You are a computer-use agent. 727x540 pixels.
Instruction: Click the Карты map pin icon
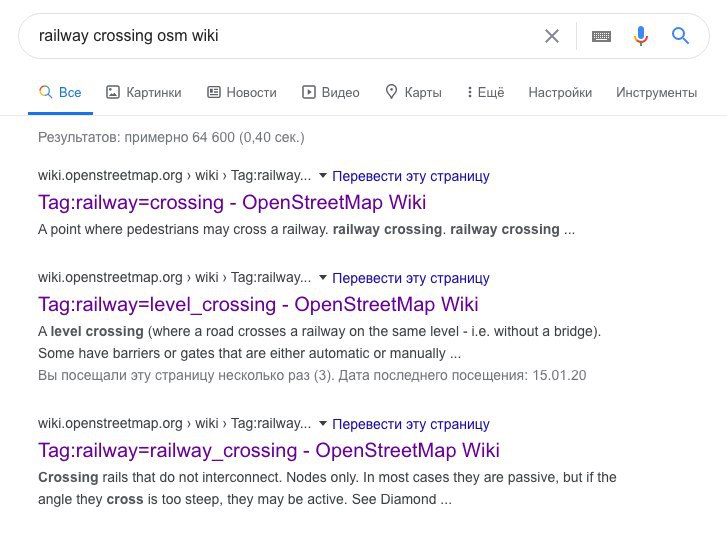(391, 92)
